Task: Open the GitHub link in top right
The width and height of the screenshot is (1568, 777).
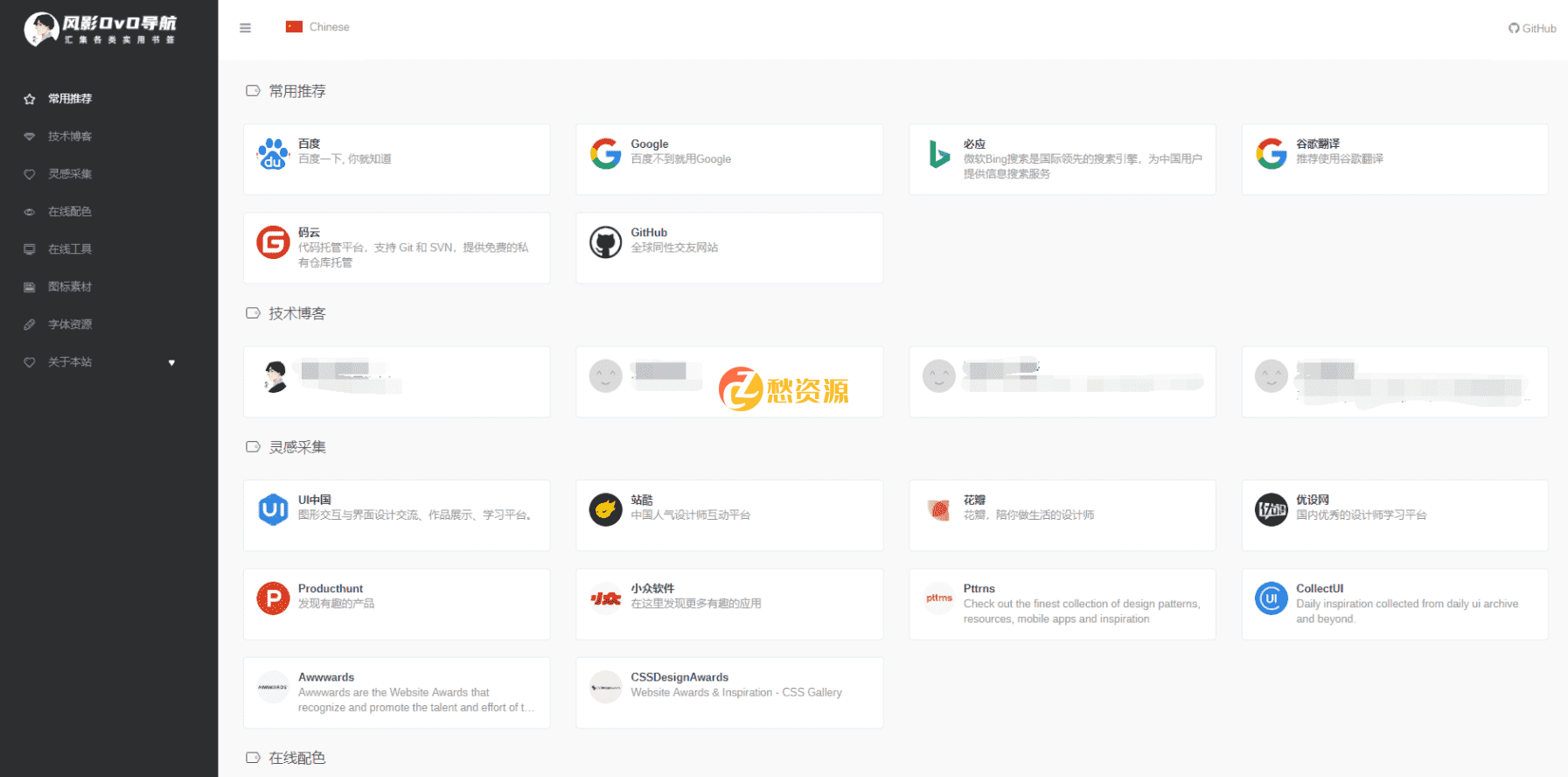Action: (x=1532, y=28)
